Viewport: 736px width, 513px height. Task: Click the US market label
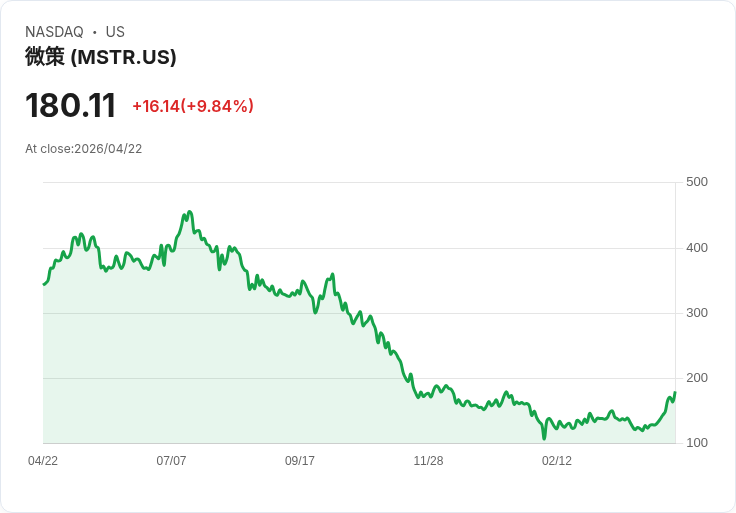[115, 32]
